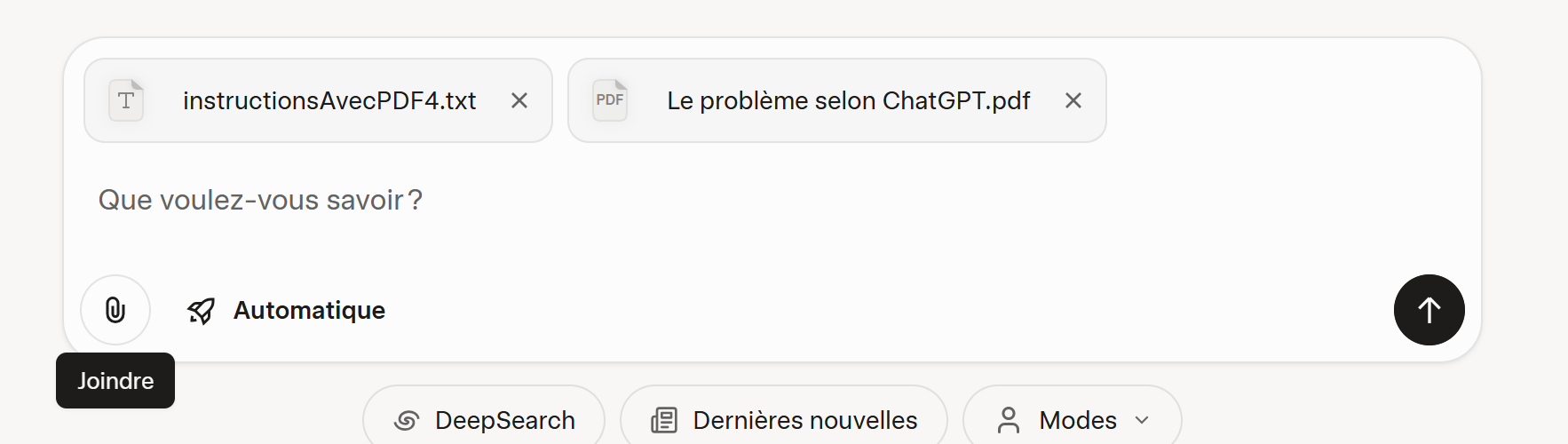Remove Le problème selon ChatGPT.pdf attachment
The image size is (1568, 444).
1073,101
